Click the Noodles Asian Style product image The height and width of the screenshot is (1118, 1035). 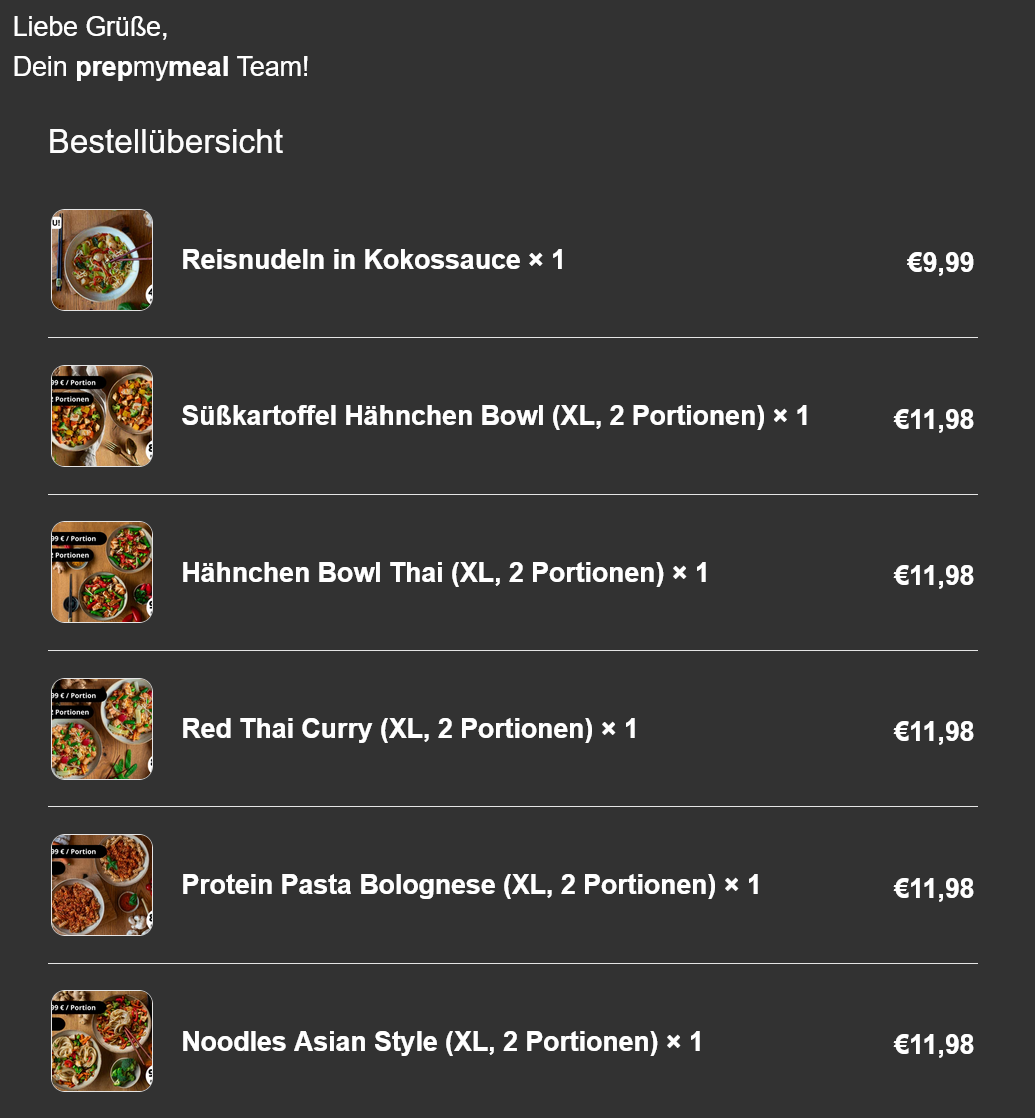[x=102, y=1041]
